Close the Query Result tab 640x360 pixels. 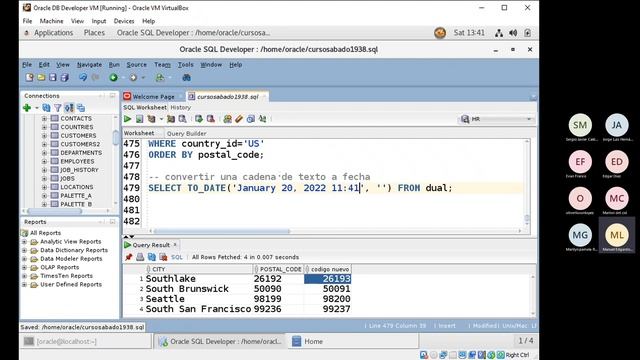[x=175, y=244]
